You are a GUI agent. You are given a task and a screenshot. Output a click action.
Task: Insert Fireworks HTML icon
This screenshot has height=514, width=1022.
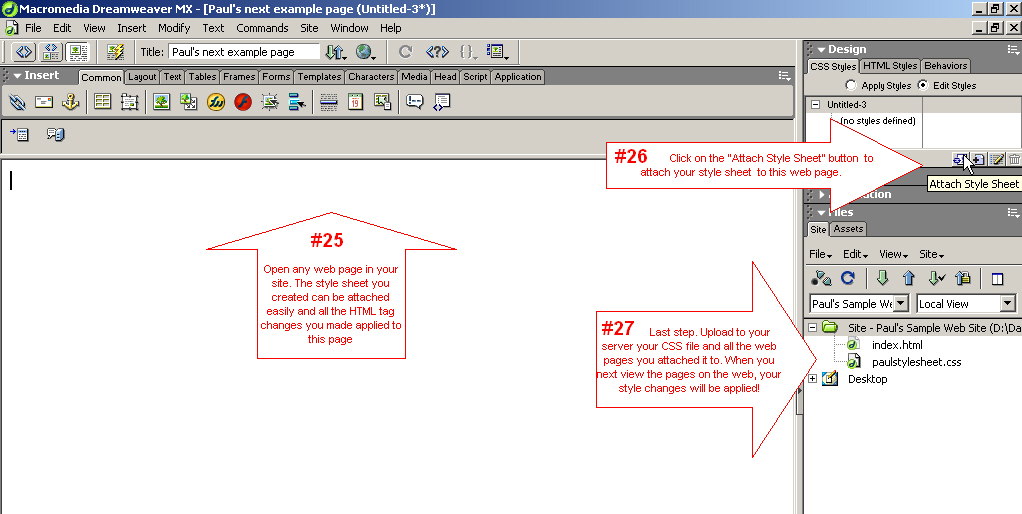coord(216,102)
